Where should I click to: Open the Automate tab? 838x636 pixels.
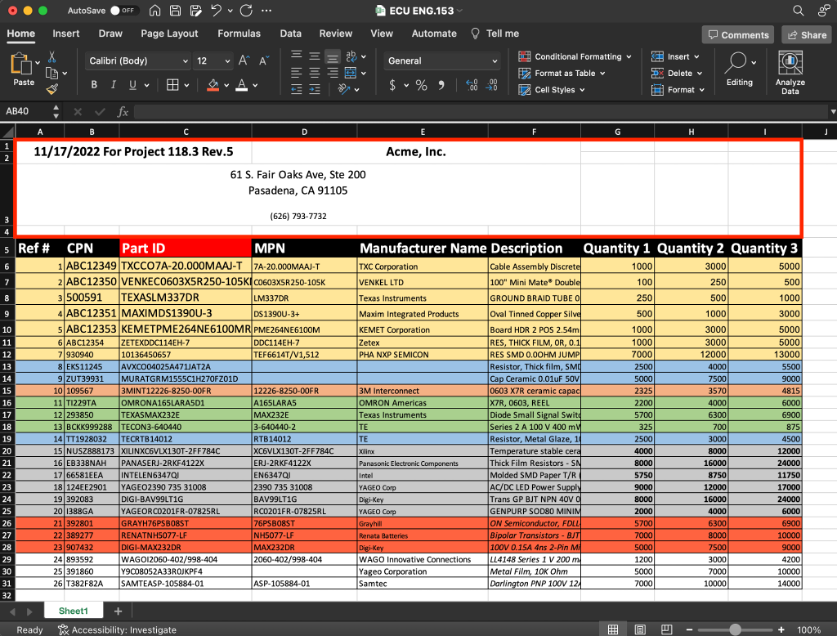tap(434, 34)
